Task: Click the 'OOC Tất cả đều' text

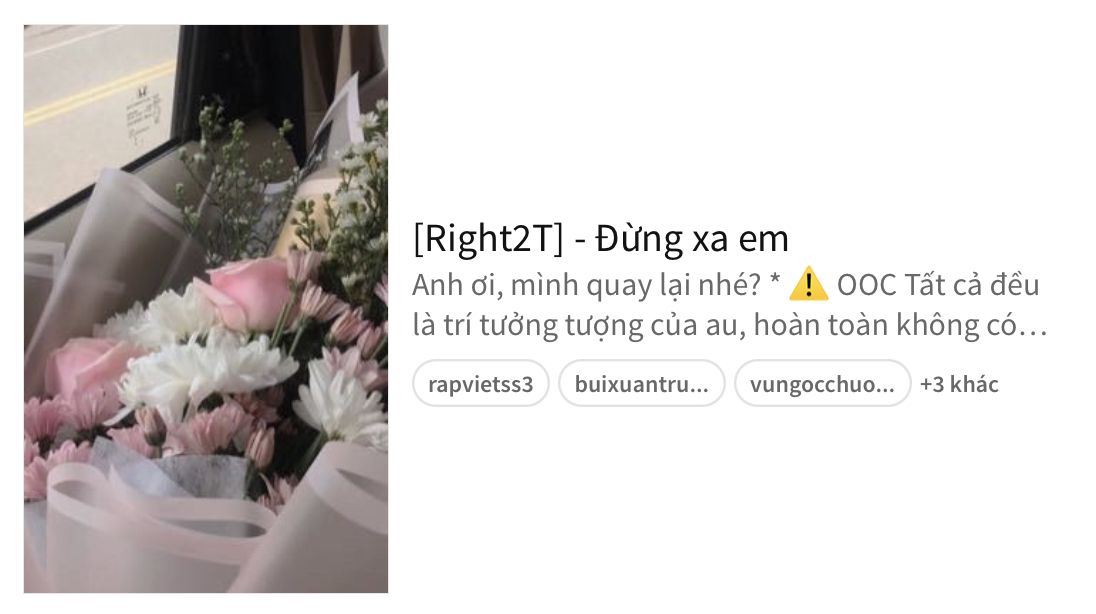Action: (938, 285)
